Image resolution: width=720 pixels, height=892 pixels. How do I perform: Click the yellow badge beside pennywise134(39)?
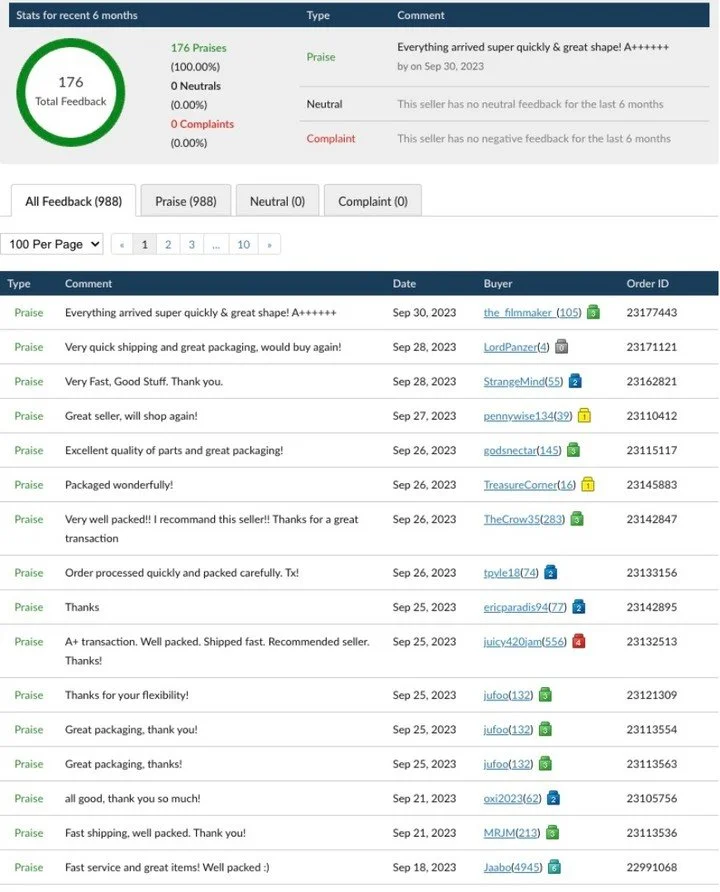tap(584, 416)
